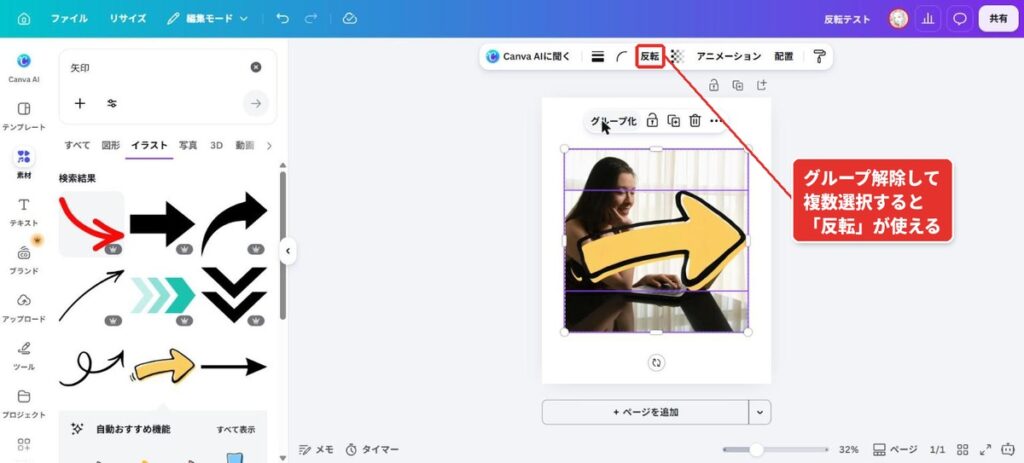Click the 矢印 search field
1024x463 pixels.
pyautogui.click(x=157, y=68)
